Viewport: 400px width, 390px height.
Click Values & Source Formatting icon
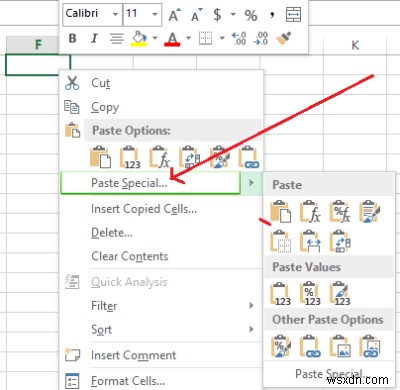[340, 294]
